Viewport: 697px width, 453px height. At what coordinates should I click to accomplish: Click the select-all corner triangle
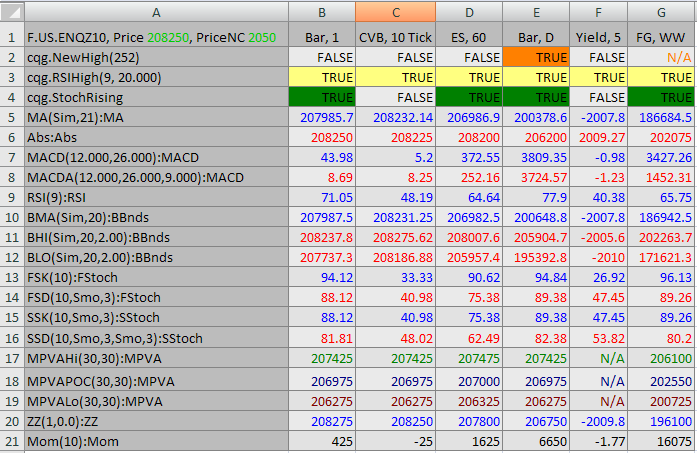[x=11, y=12]
